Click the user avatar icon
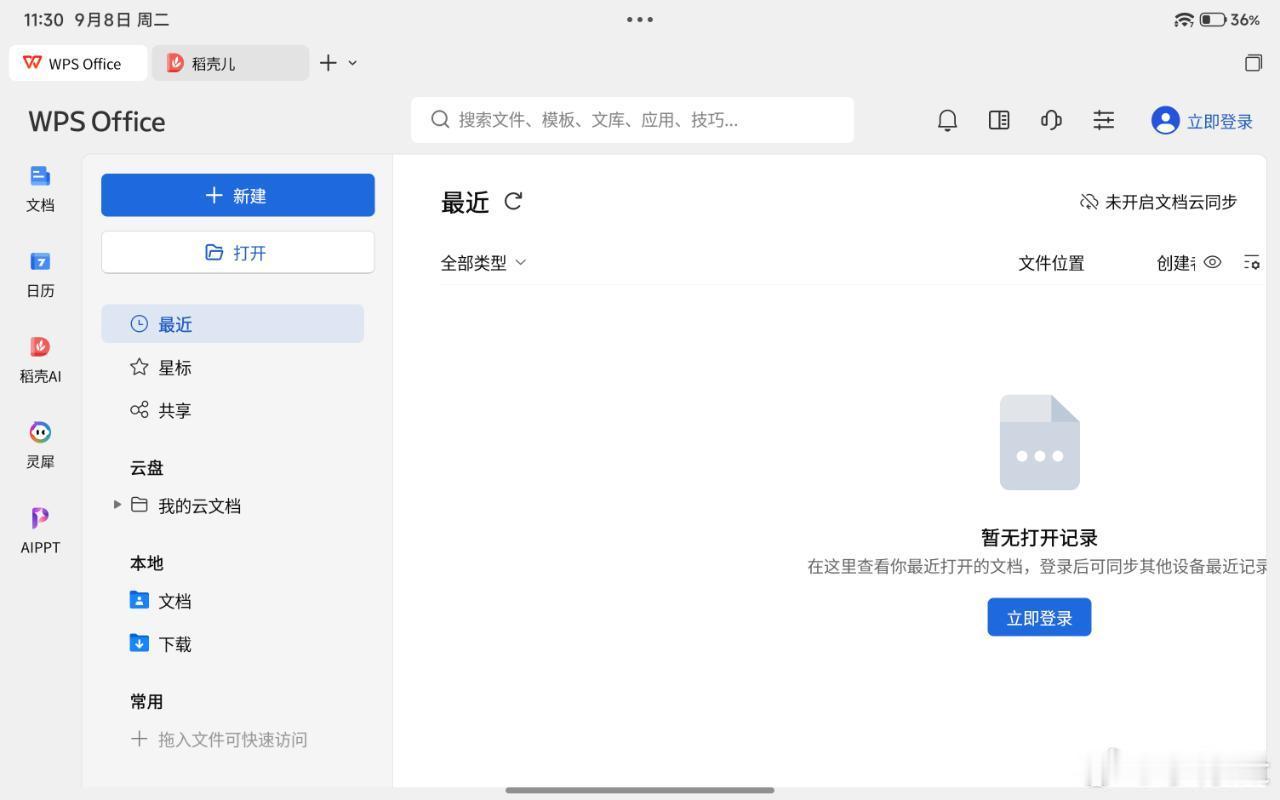1280x800 pixels. [x=1165, y=120]
